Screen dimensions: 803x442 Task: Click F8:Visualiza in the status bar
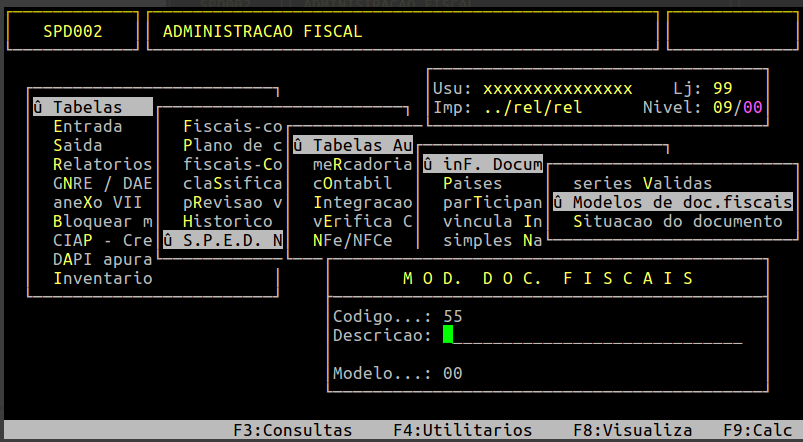[x=632, y=430]
